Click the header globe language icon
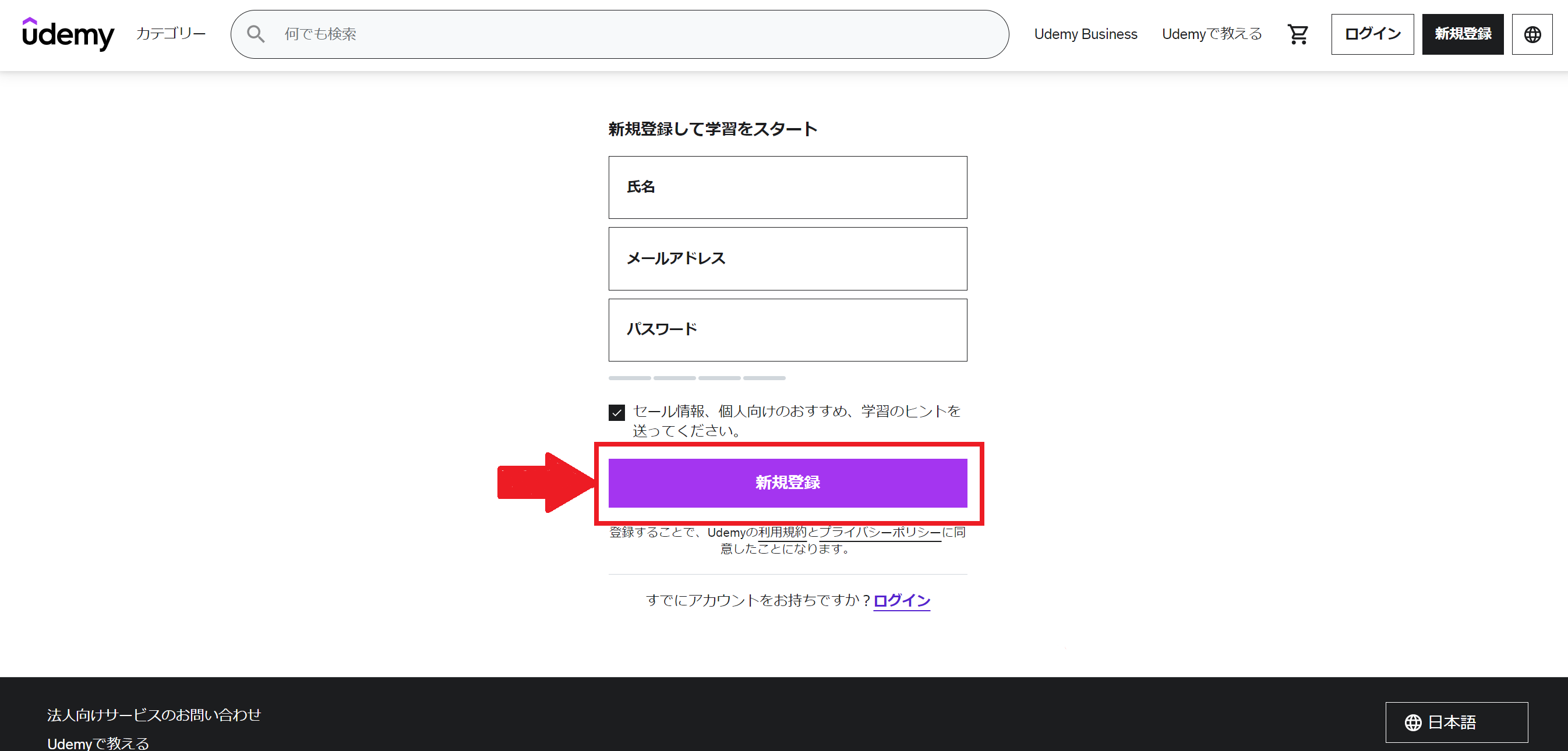 pyautogui.click(x=1532, y=34)
